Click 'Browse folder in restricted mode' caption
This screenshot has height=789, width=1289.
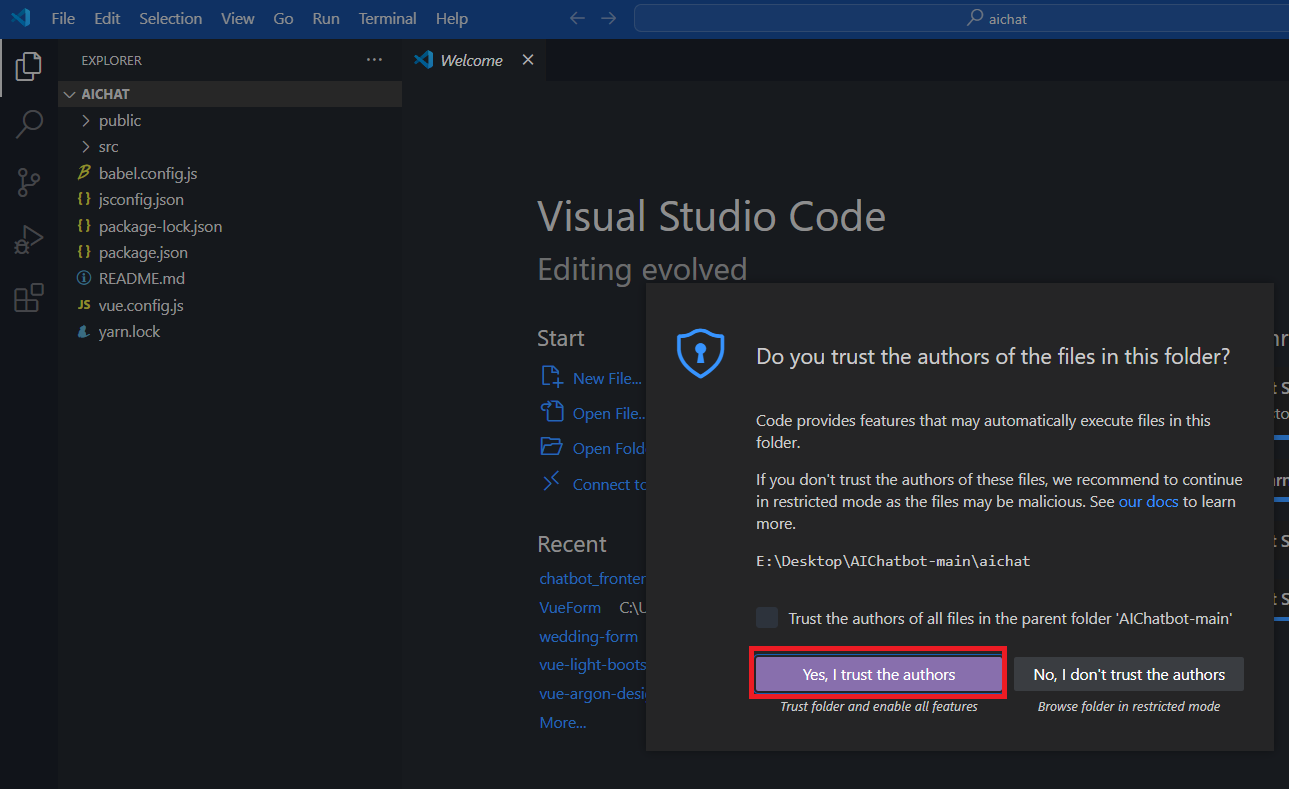(1129, 706)
